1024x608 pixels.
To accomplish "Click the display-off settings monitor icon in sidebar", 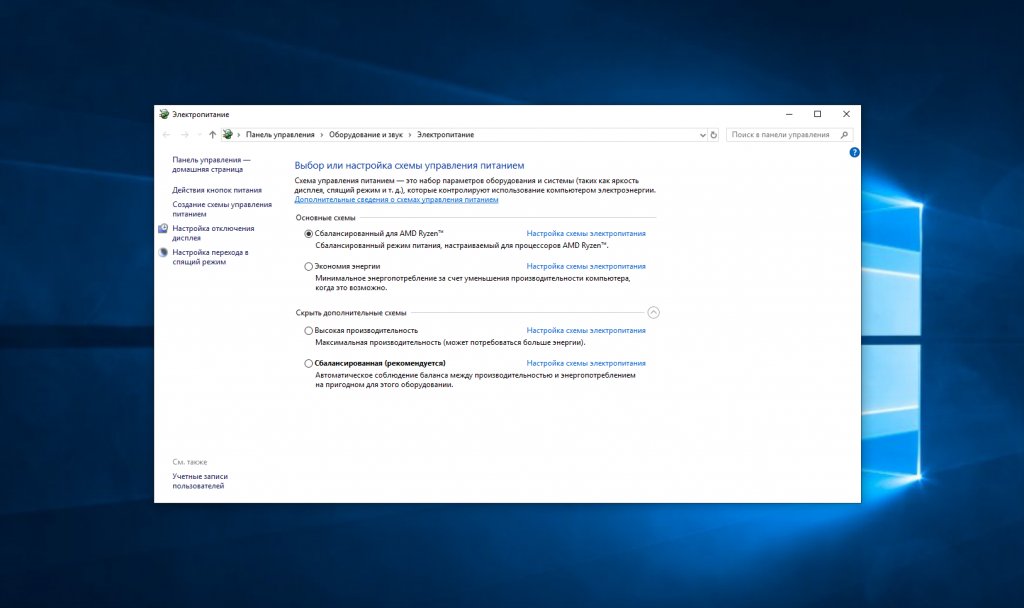I will click(163, 229).
